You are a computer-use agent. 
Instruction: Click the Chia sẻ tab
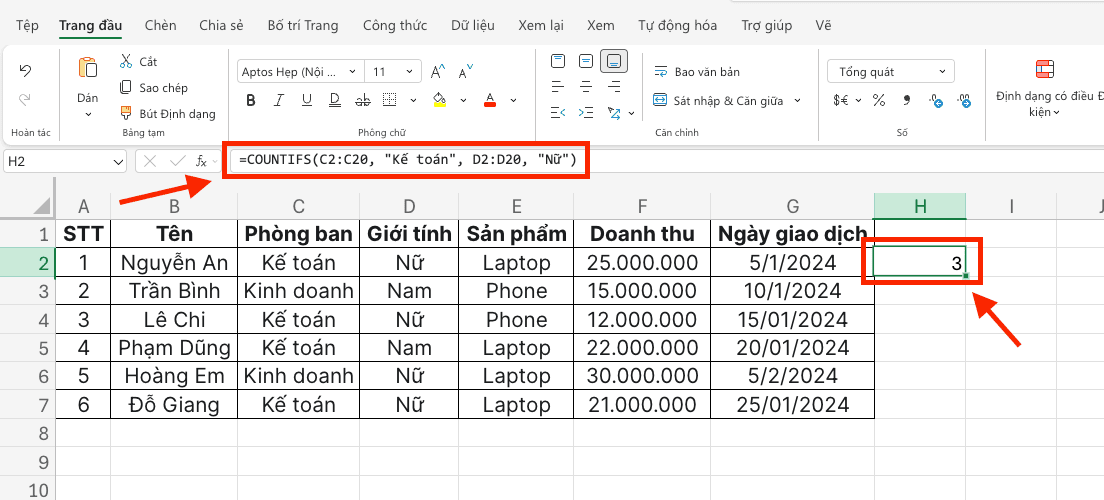221,25
